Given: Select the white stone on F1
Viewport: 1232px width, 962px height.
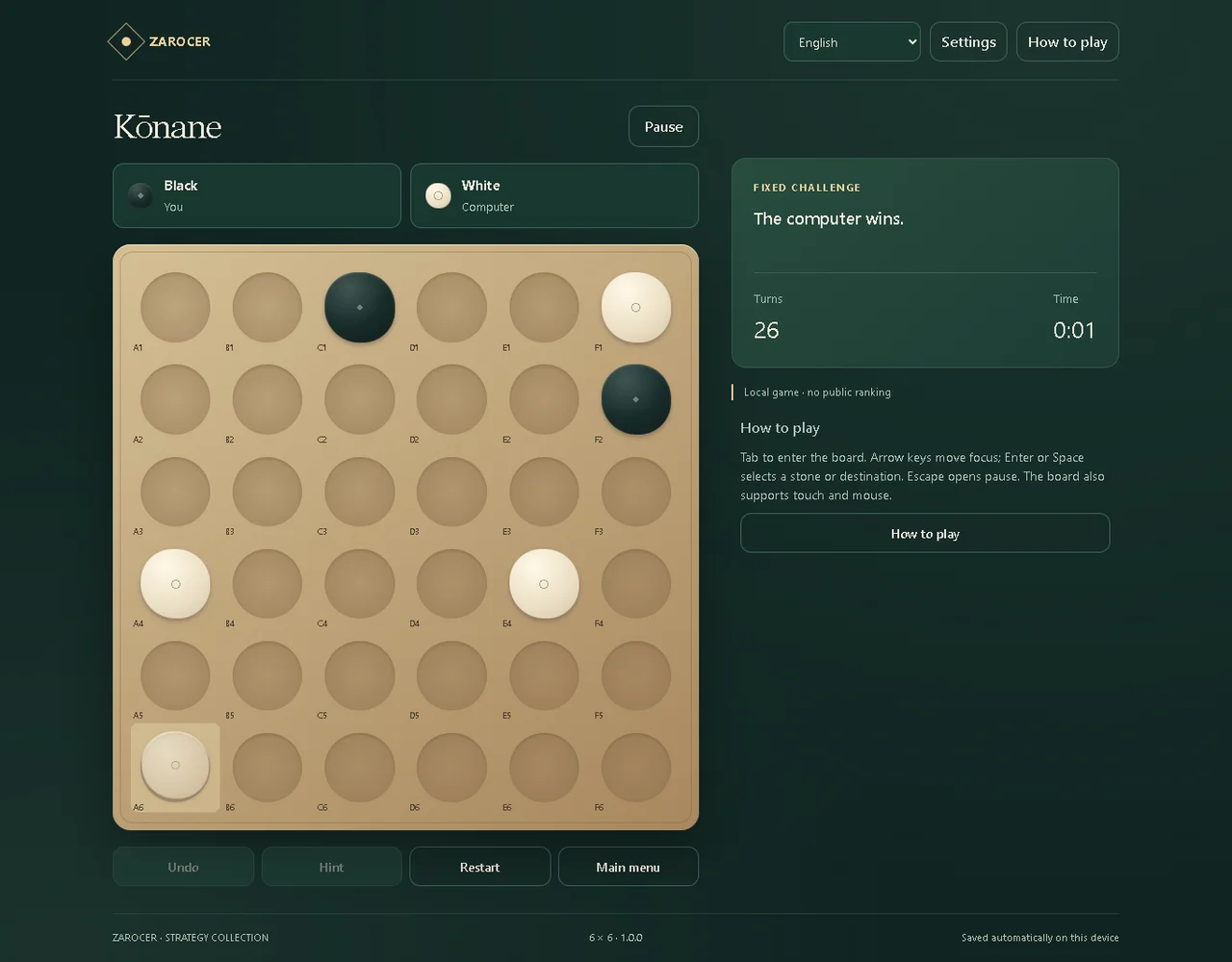Looking at the screenshot, I should [x=636, y=307].
